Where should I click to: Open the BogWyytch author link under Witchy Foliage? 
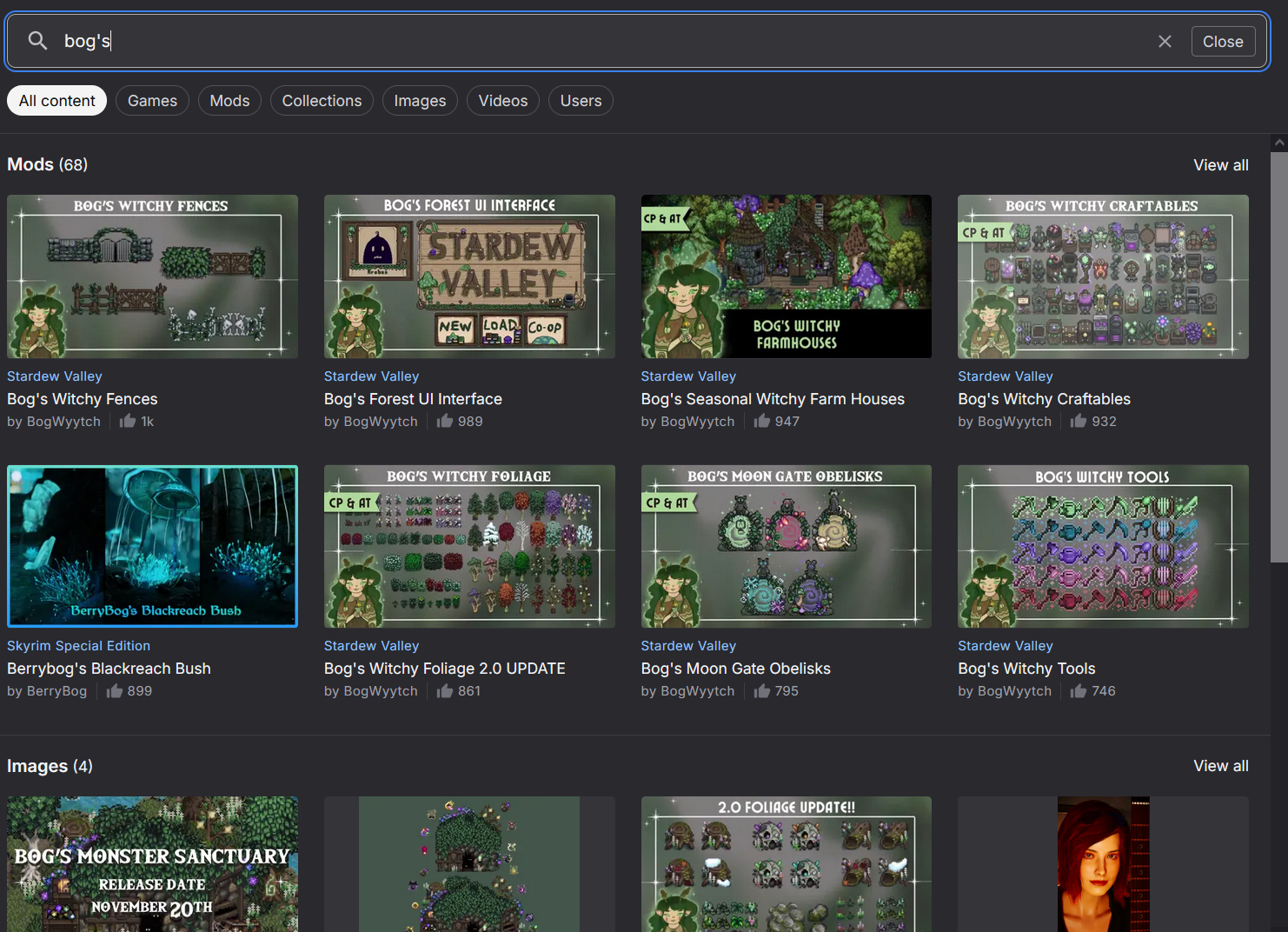pyautogui.click(x=380, y=691)
